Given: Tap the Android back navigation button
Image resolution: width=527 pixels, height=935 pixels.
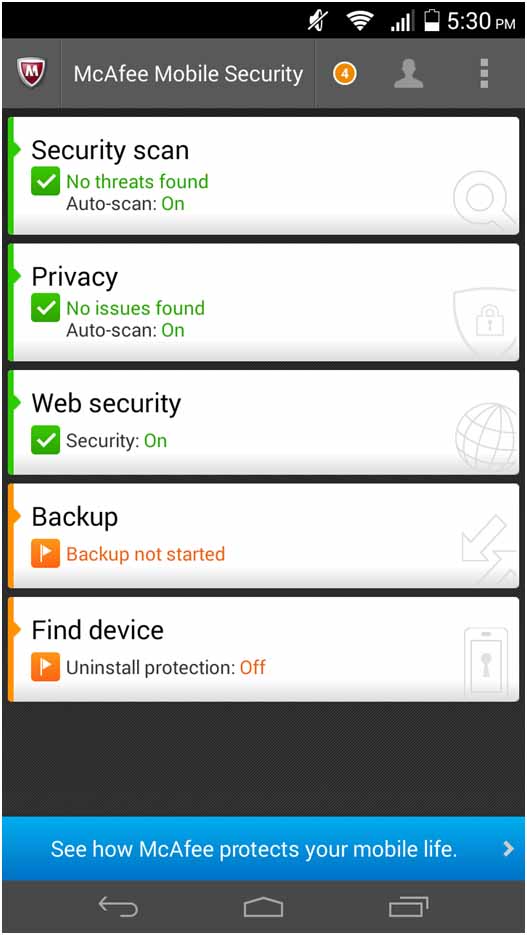Looking at the screenshot, I should point(119,907).
